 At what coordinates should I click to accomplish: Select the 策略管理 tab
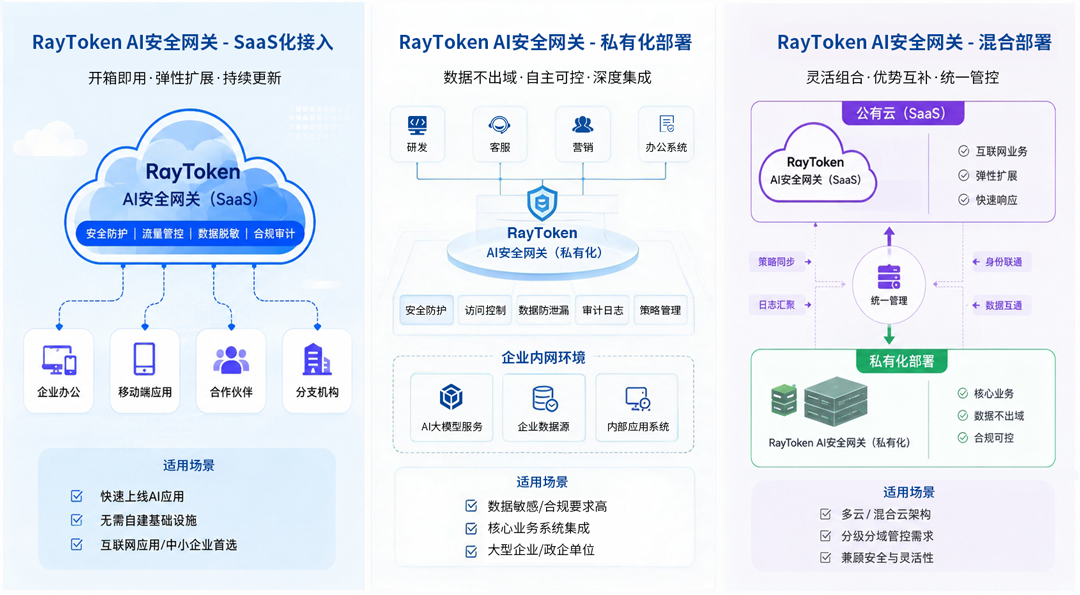click(x=660, y=310)
